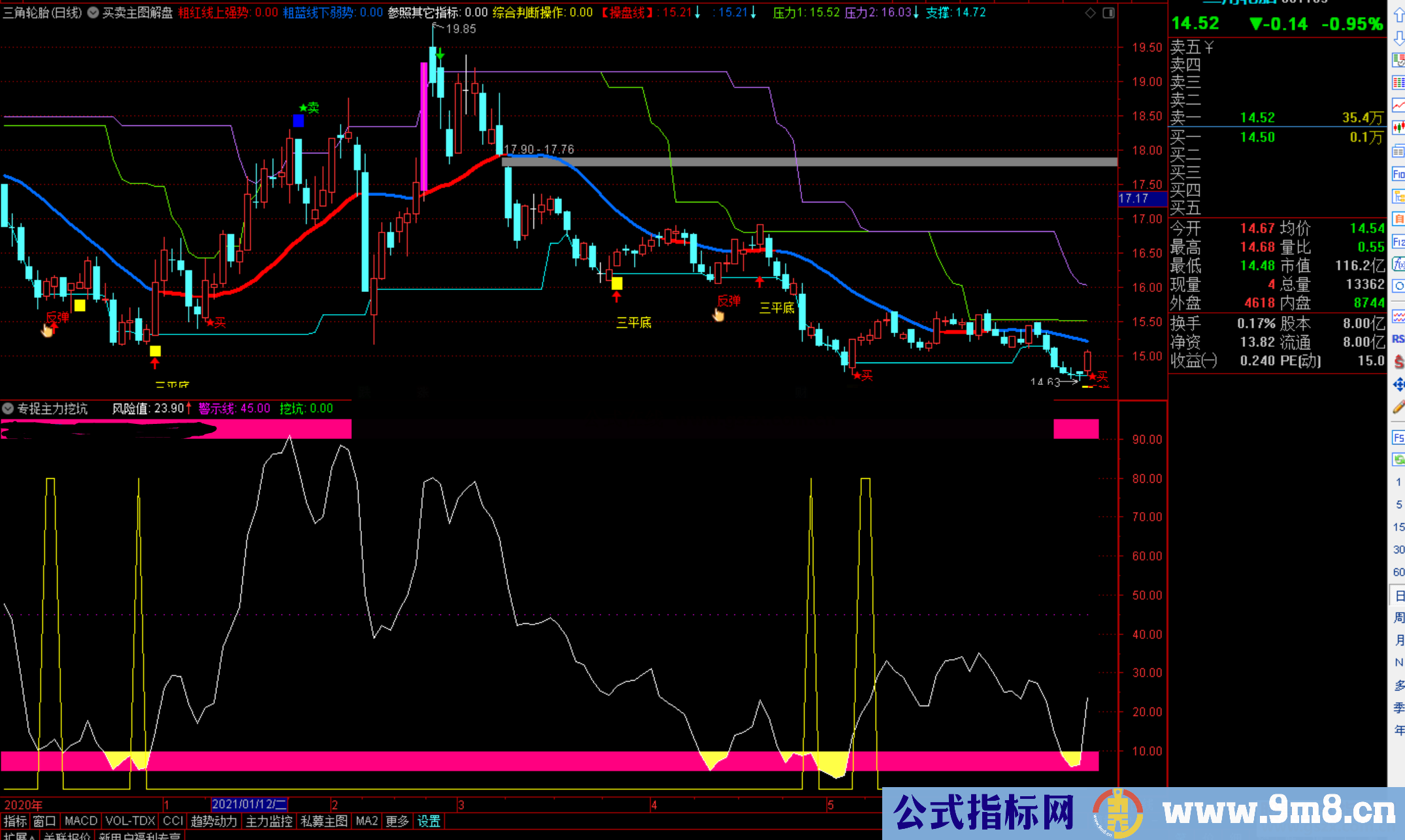Click the 扩展 expander at bottom left
Viewport: 1405px width, 840px height.
click(20, 836)
